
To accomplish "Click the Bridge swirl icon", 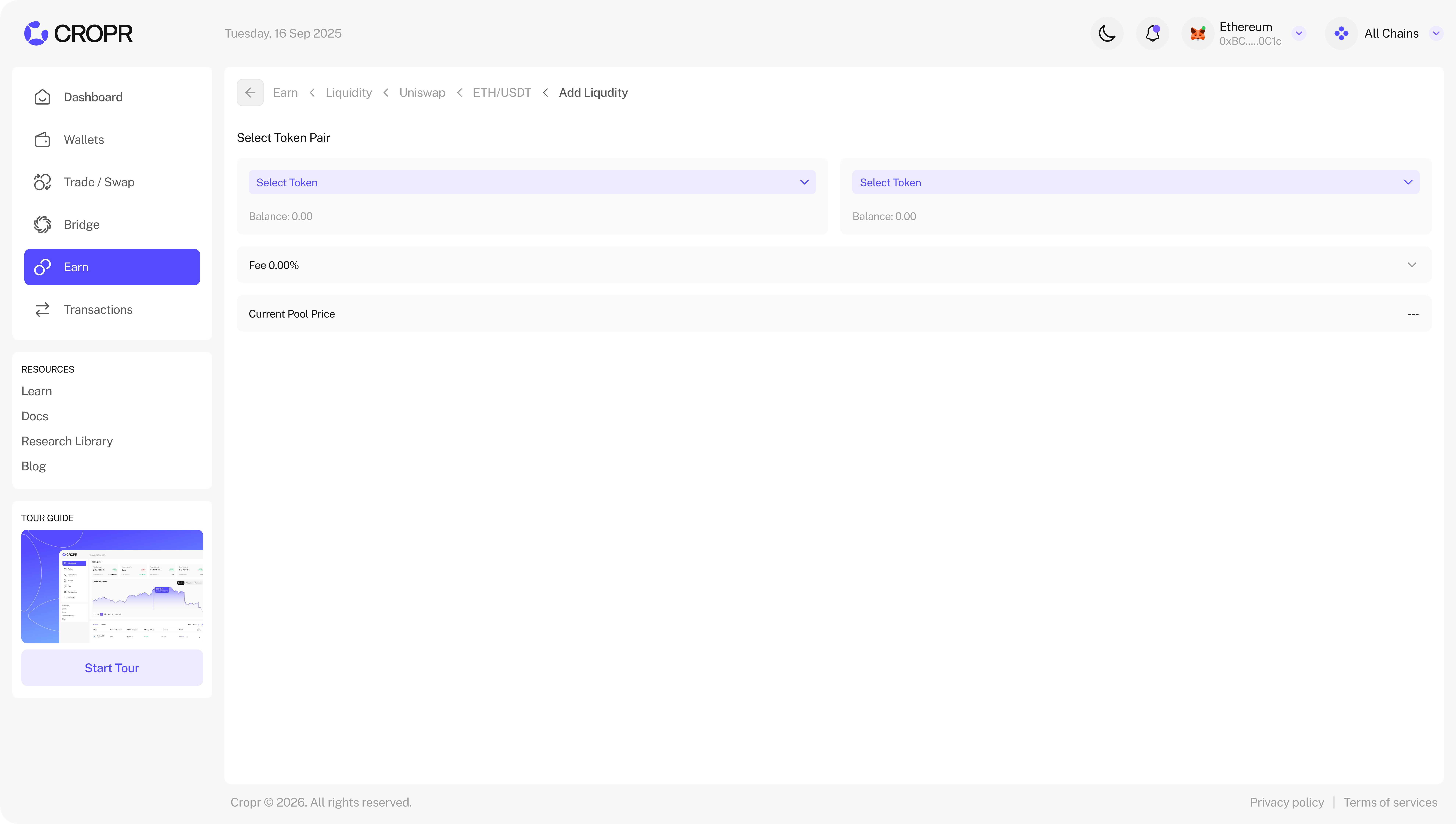I will (42, 225).
